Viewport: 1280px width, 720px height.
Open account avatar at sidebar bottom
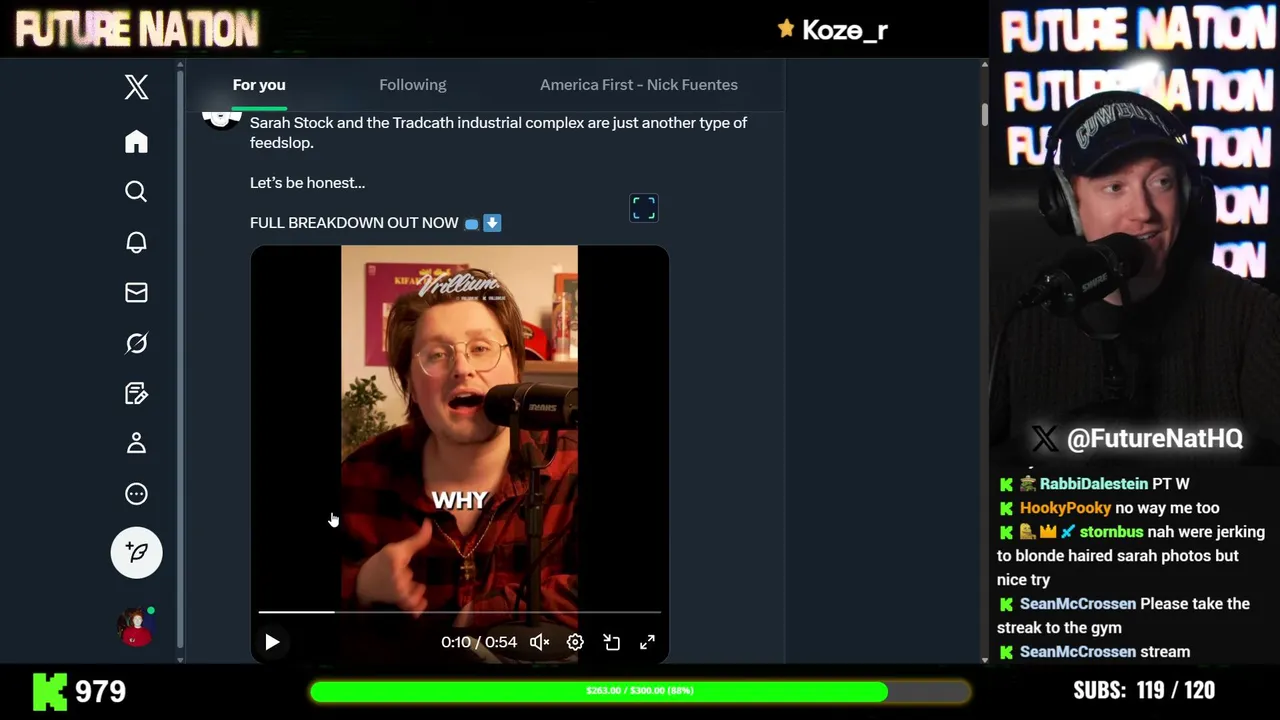pyautogui.click(x=136, y=627)
